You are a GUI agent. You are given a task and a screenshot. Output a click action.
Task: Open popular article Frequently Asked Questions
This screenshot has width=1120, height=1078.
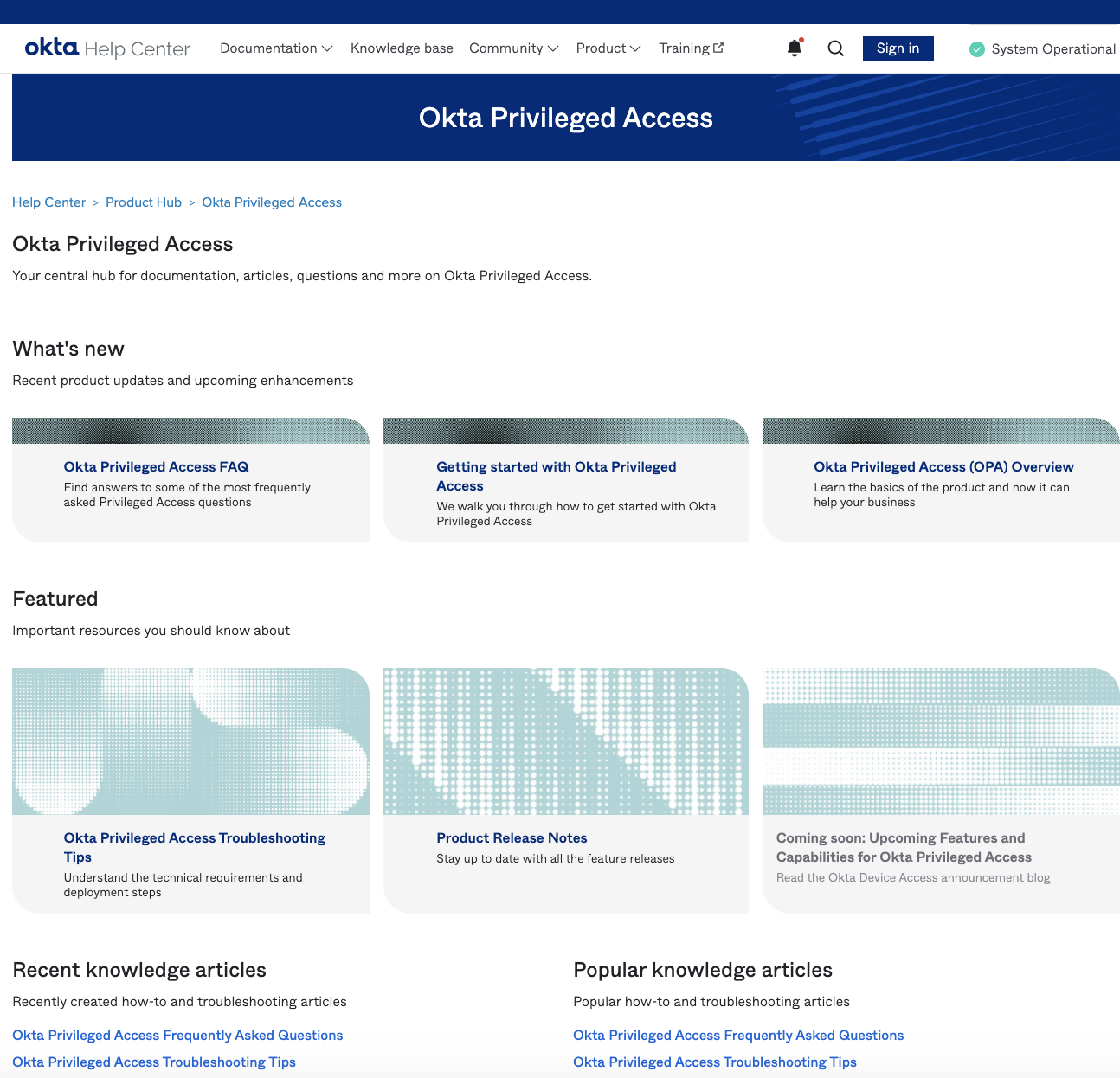click(x=738, y=1036)
